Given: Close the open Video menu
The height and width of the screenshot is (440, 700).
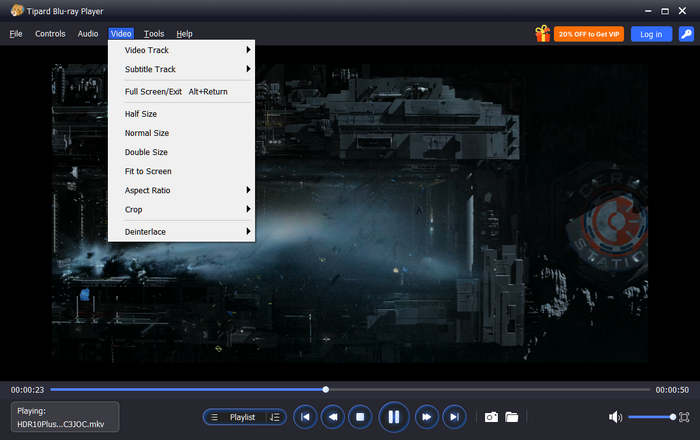Looking at the screenshot, I should (121, 34).
